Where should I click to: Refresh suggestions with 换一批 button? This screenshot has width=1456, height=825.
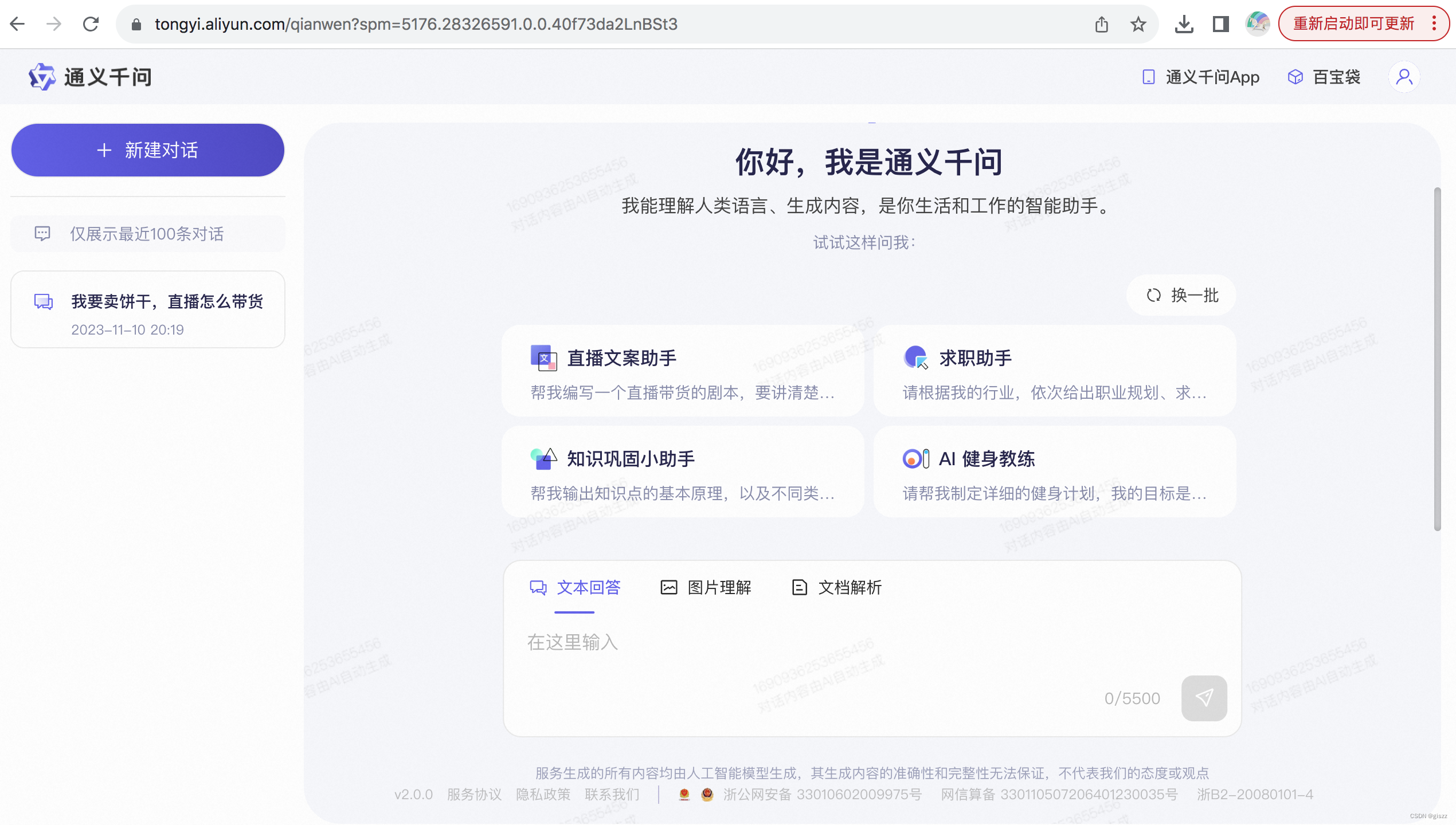(x=1182, y=295)
